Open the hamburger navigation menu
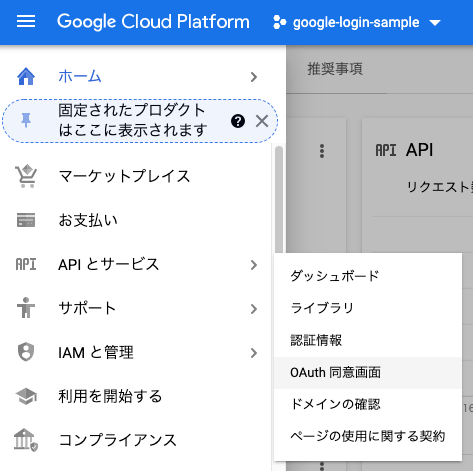 (x=26, y=22)
